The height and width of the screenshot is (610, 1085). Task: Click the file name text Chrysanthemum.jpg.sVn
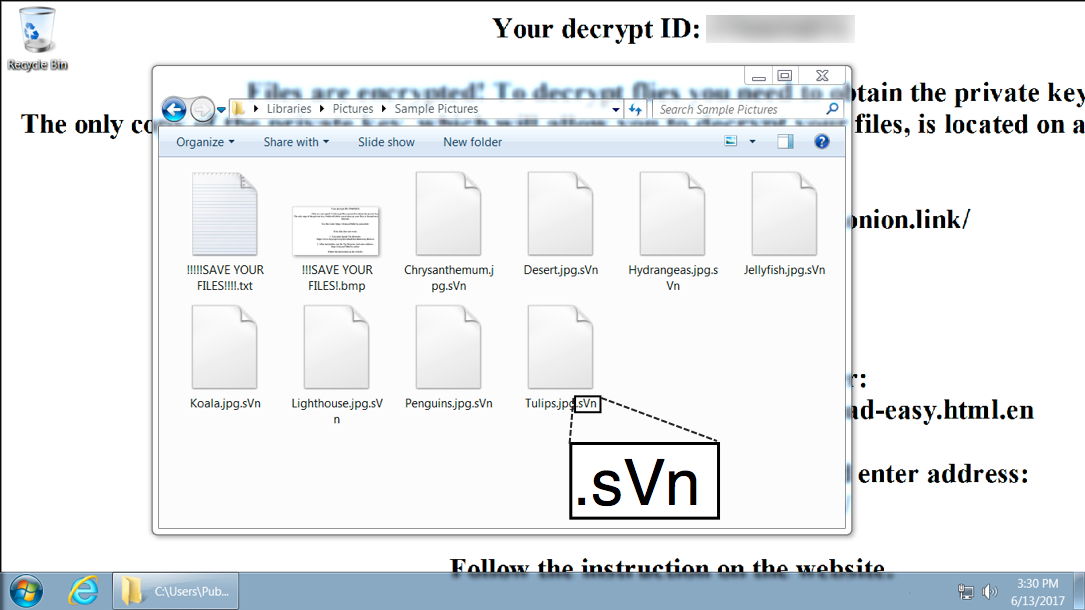(x=448, y=277)
